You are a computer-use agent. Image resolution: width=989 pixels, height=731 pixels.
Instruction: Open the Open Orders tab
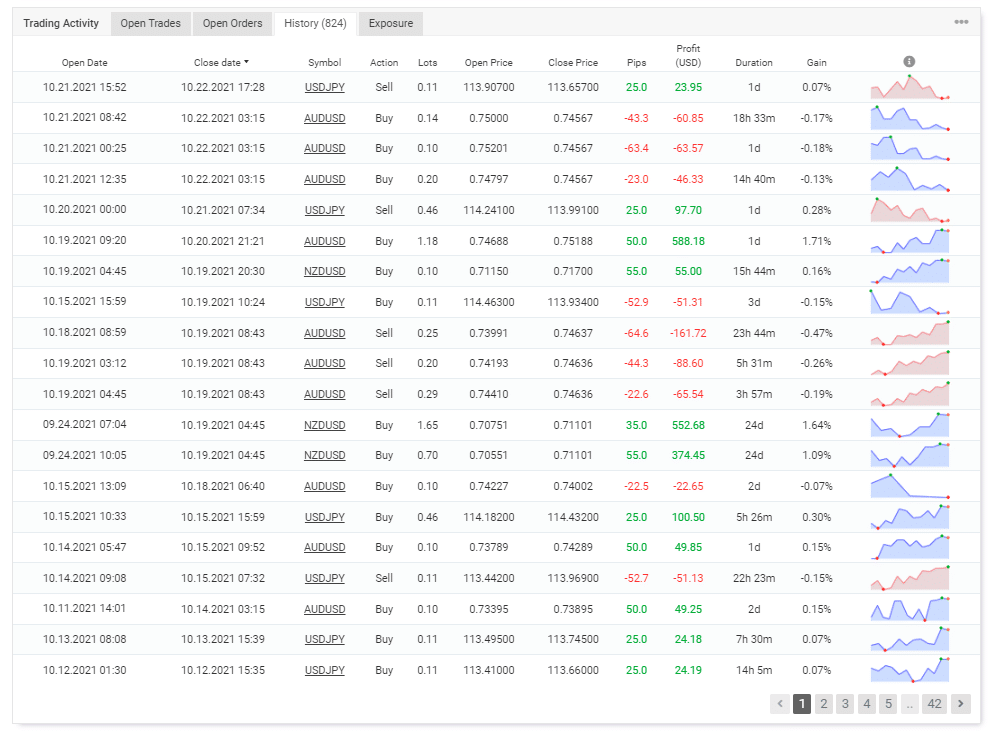point(232,23)
